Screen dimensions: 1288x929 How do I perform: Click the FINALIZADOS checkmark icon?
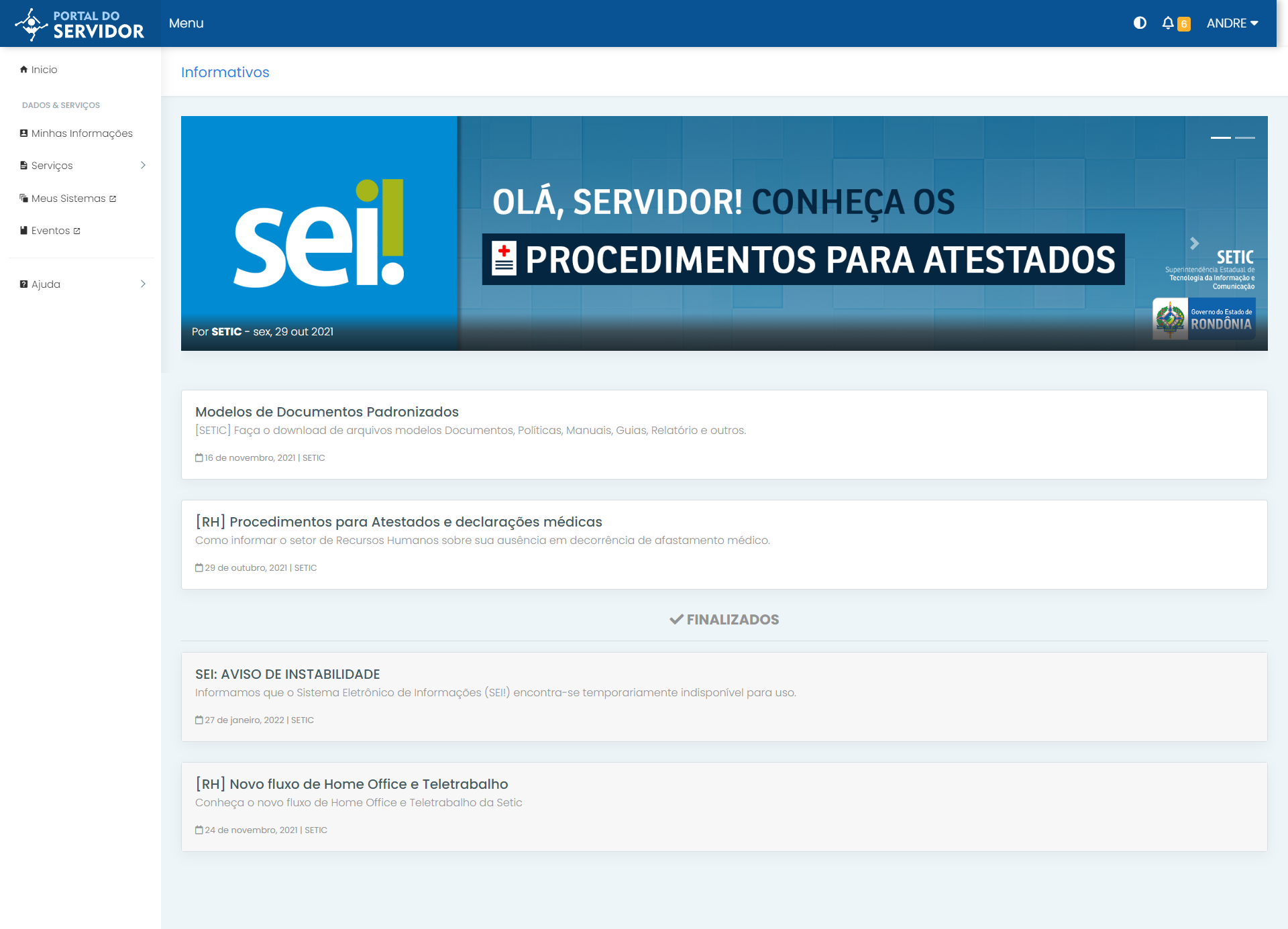(677, 619)
